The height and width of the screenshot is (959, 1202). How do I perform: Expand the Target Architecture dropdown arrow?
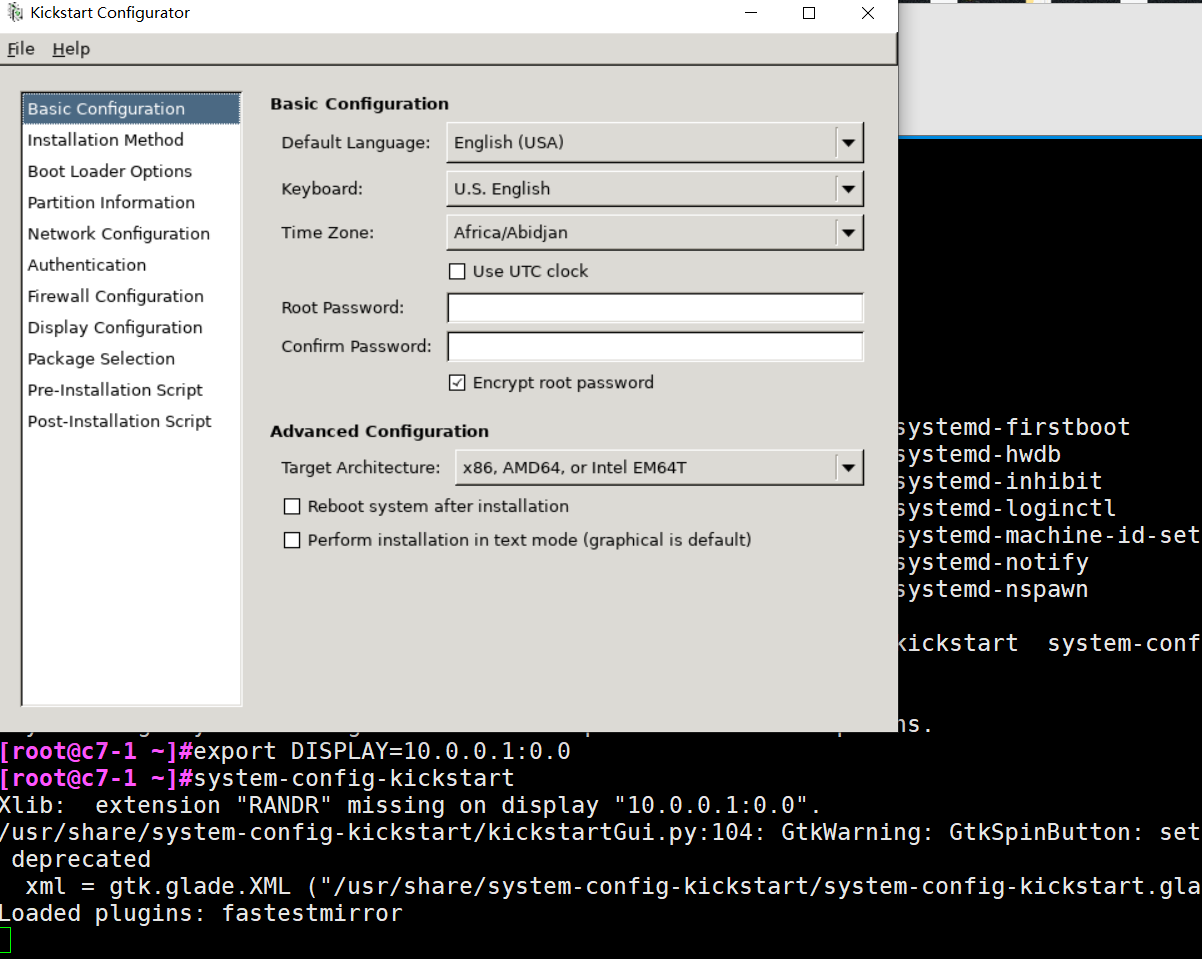click(x=849, y=467)
